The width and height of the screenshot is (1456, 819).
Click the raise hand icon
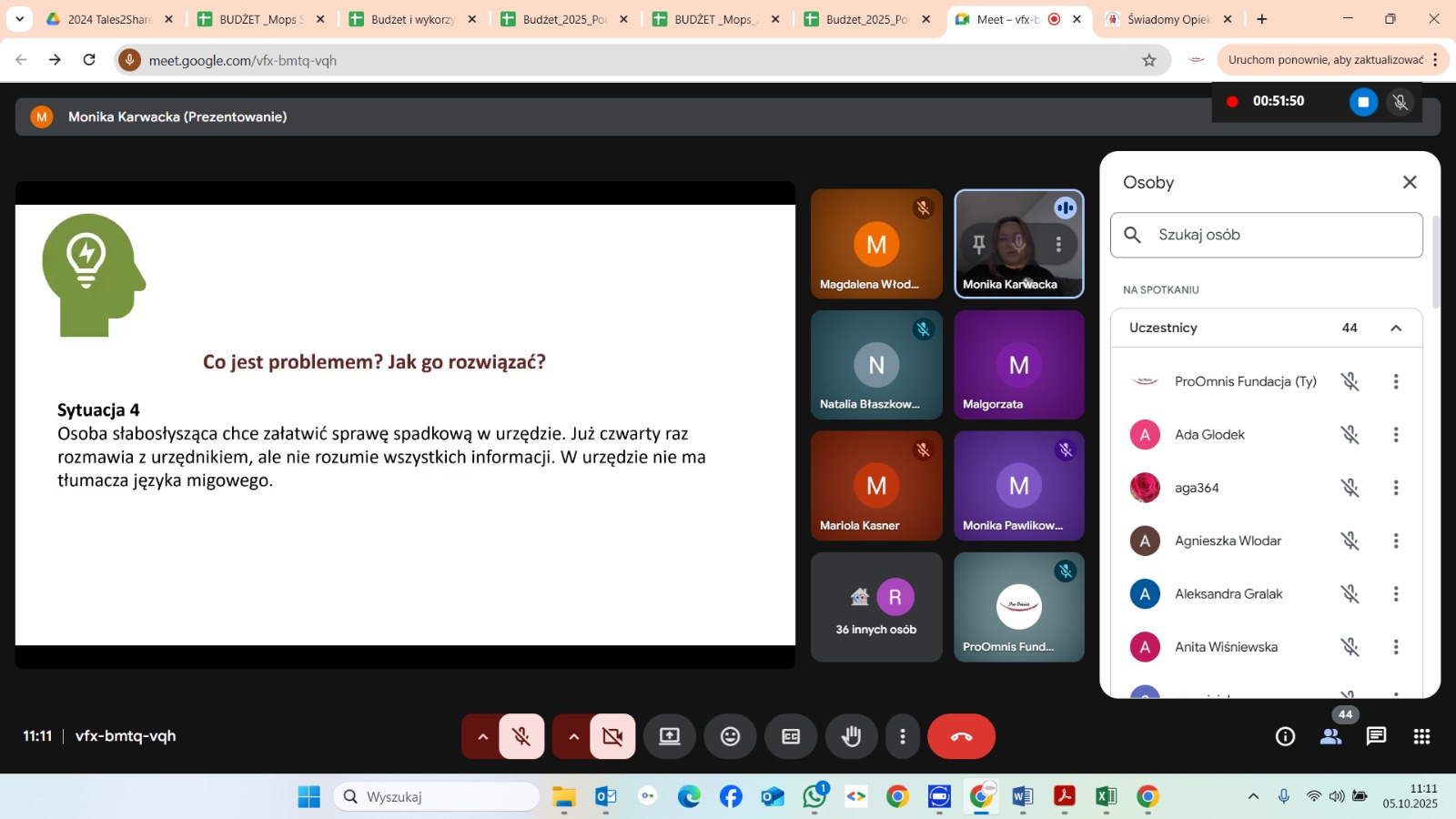point(851,736)
